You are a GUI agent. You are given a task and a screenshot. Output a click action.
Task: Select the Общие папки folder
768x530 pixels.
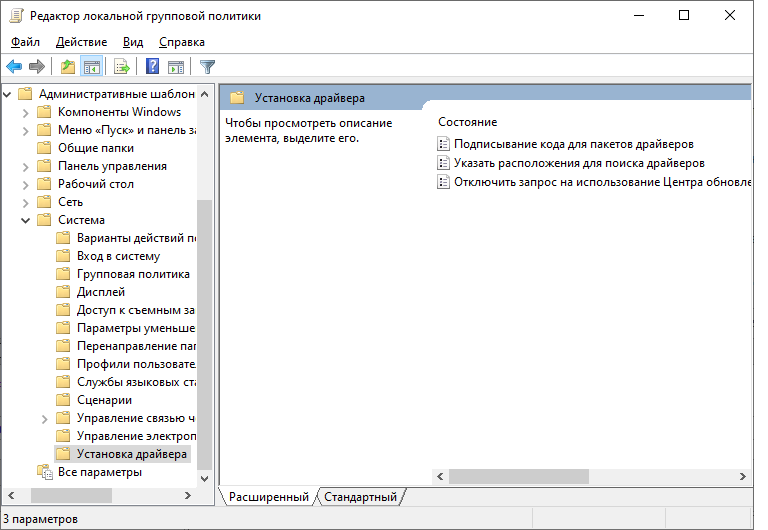click(96, 148)
